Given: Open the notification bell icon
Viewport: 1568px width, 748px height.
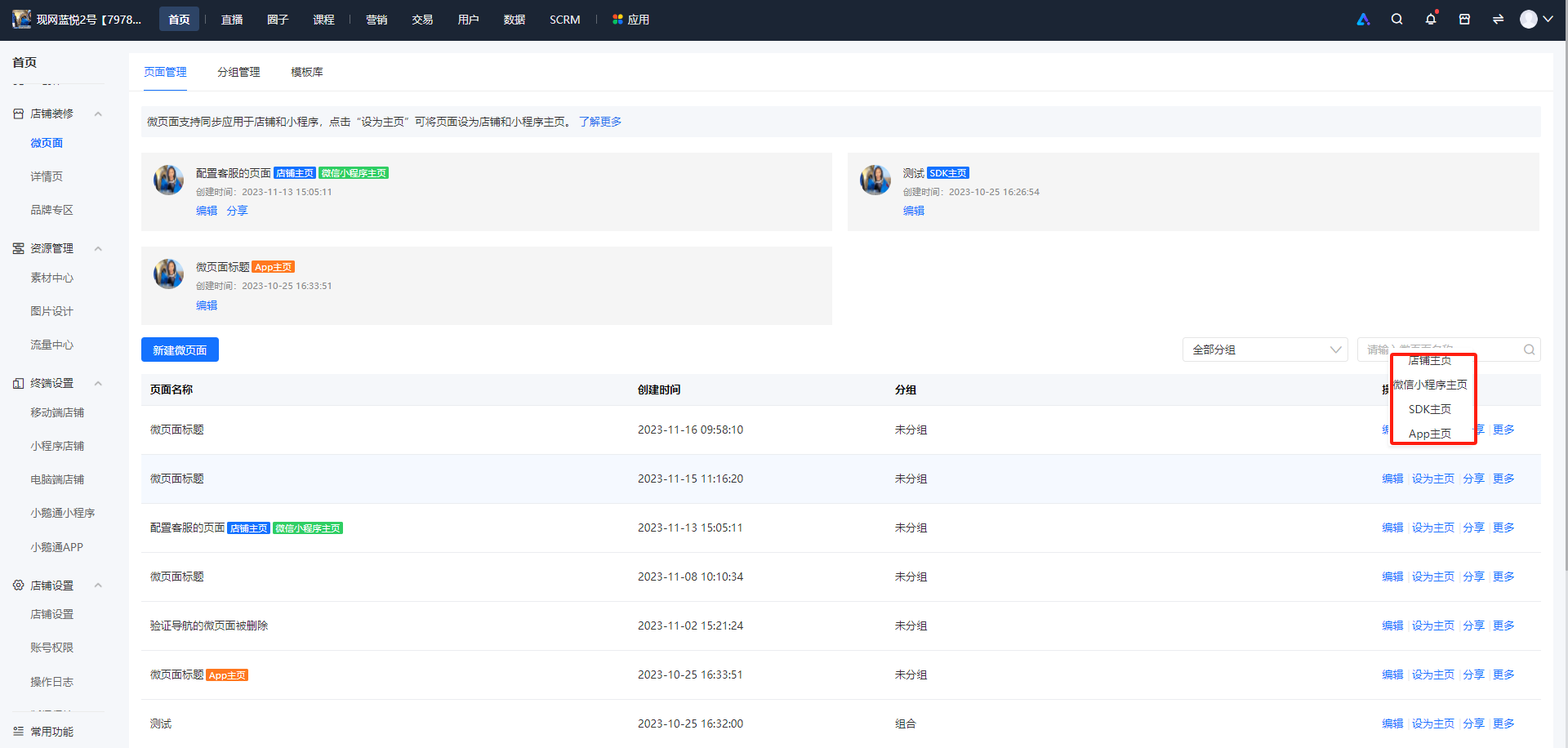Looking at the screenshot, I should tap(1431, 20).
